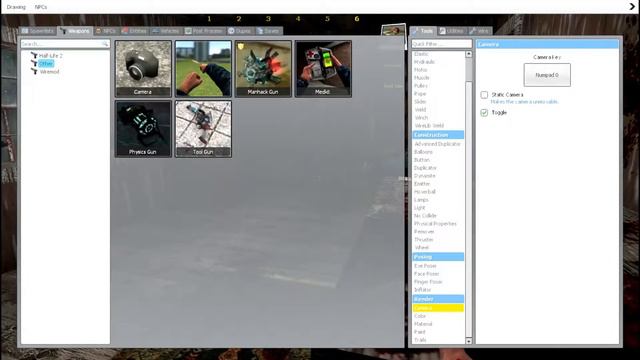Select the Camera weapon icon
The image size is (640, 360).
143,69
